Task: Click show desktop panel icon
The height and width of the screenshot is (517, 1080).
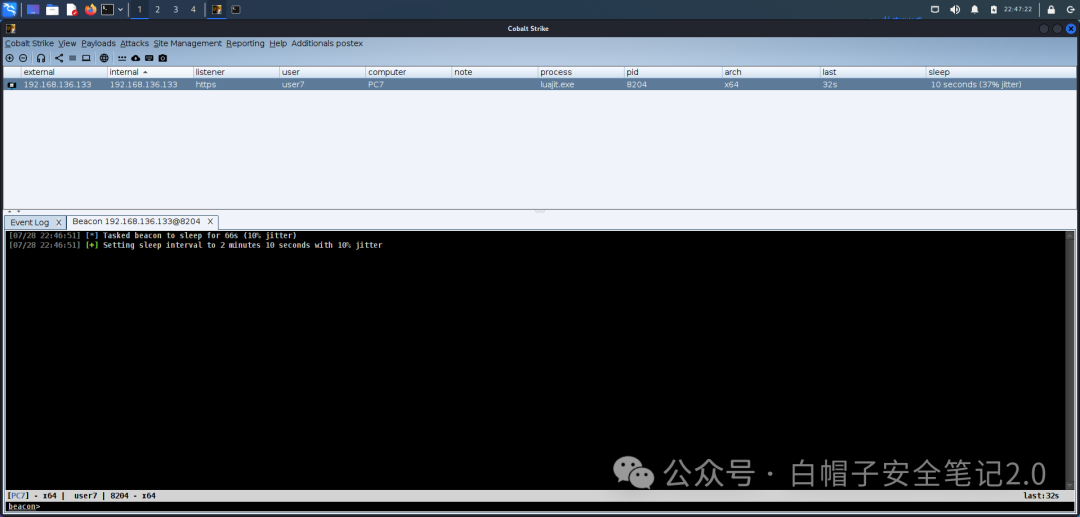Action: [x=33, y=10]
